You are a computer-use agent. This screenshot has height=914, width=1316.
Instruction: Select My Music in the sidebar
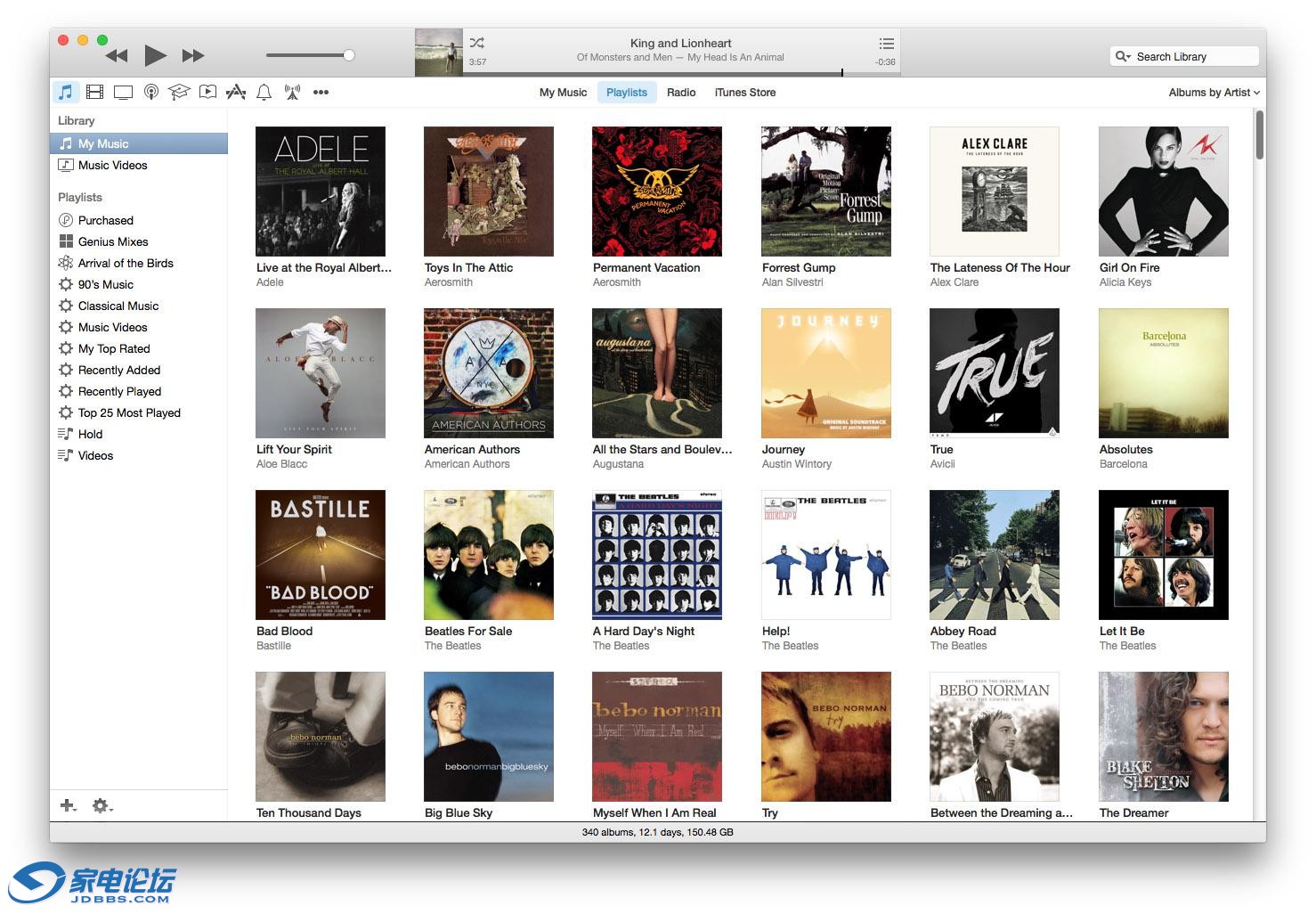pyautogui.click(x=139, y=143)
